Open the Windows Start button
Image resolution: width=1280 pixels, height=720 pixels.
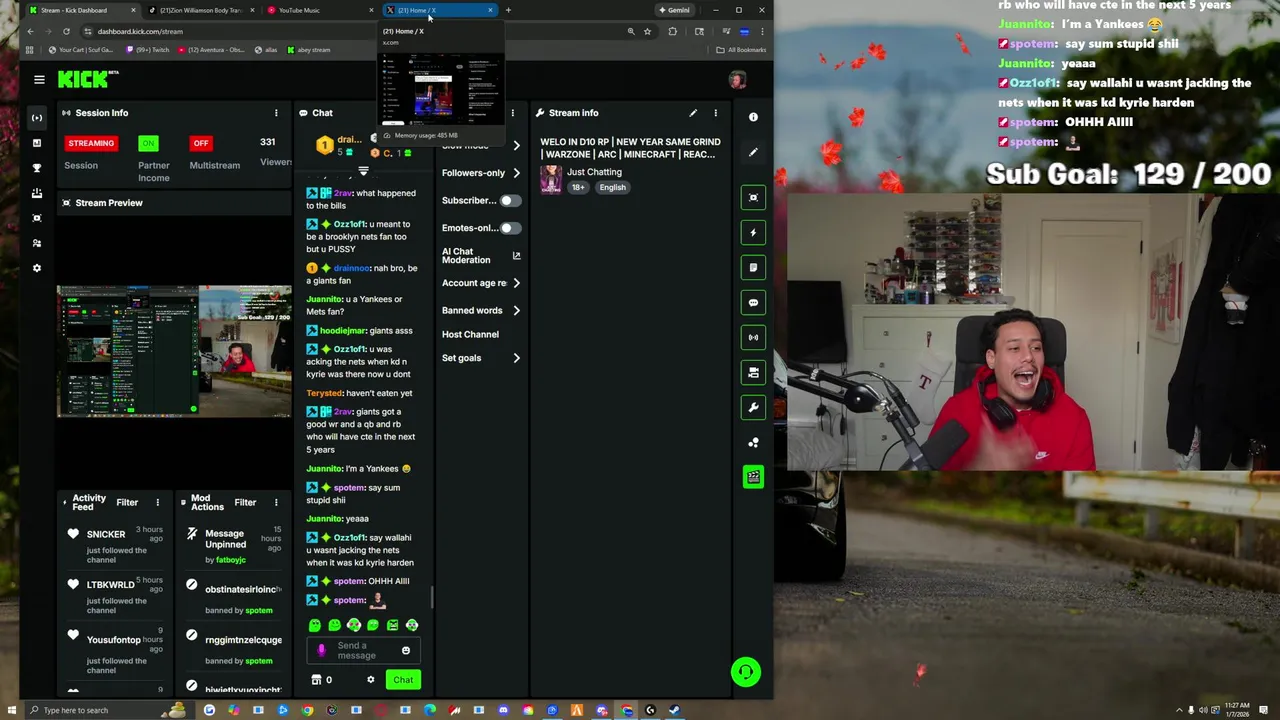click(11, 710)
